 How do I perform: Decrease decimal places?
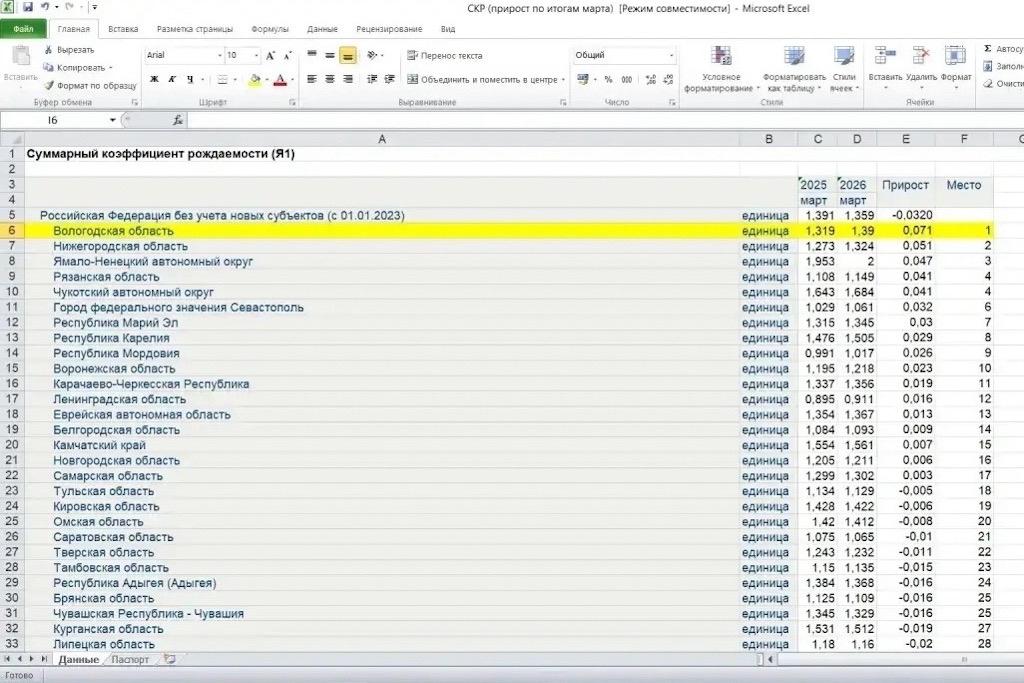pyautogui.click(x=668, y=79)
